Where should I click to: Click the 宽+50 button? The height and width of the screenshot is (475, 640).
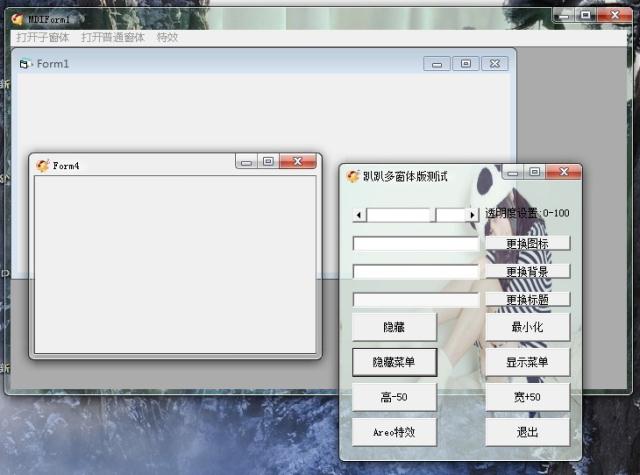[527, 397]
